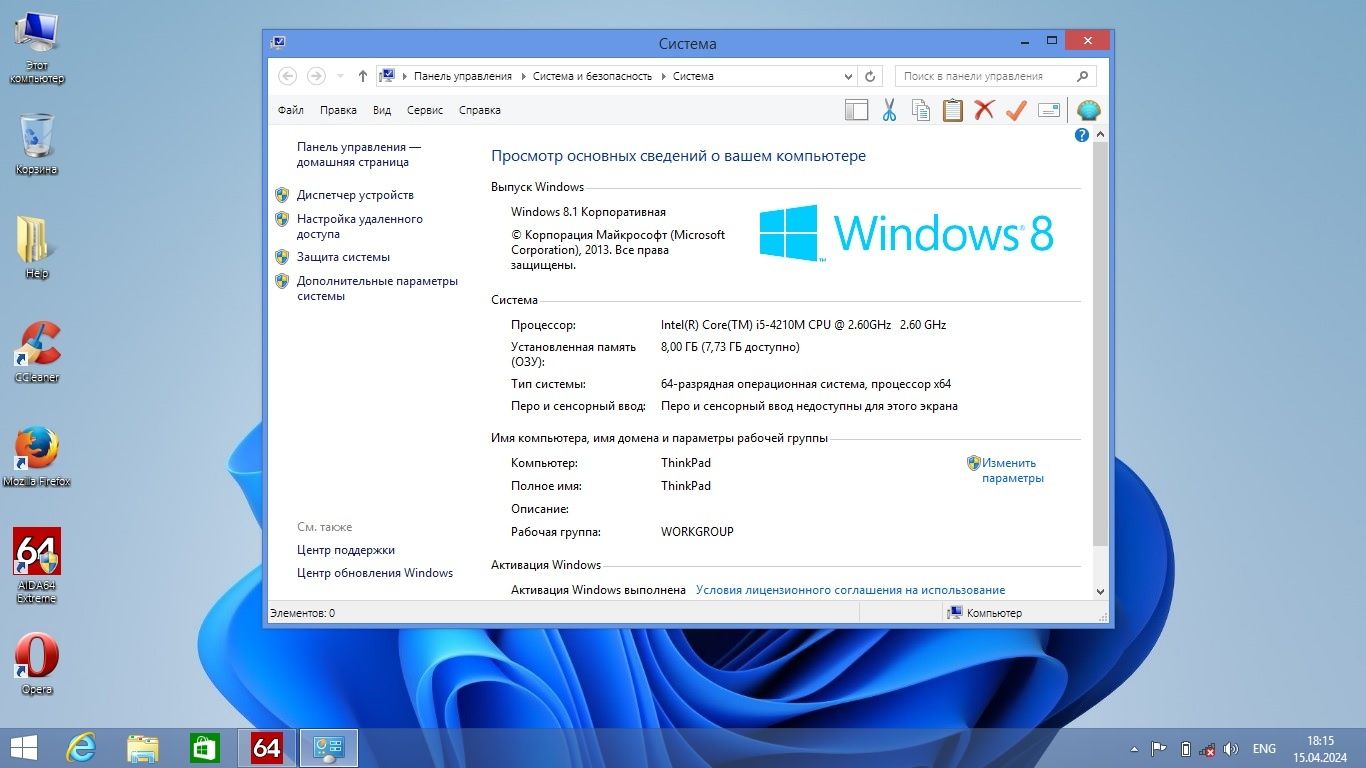
Task: Open Центр поддержки link
Action: click(x=346, y=550)
